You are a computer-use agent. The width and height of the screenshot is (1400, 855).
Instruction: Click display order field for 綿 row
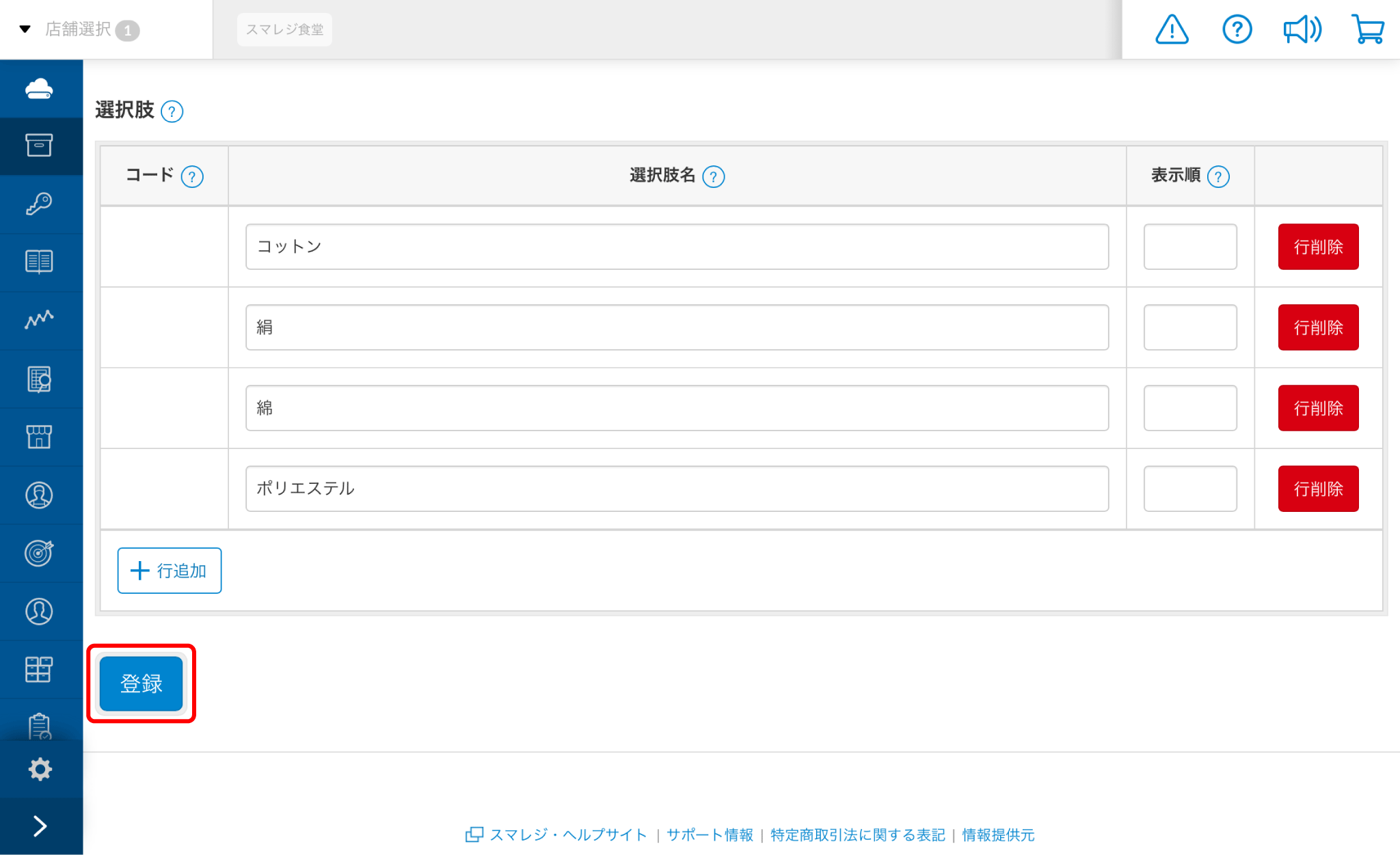click(1190, 408)
